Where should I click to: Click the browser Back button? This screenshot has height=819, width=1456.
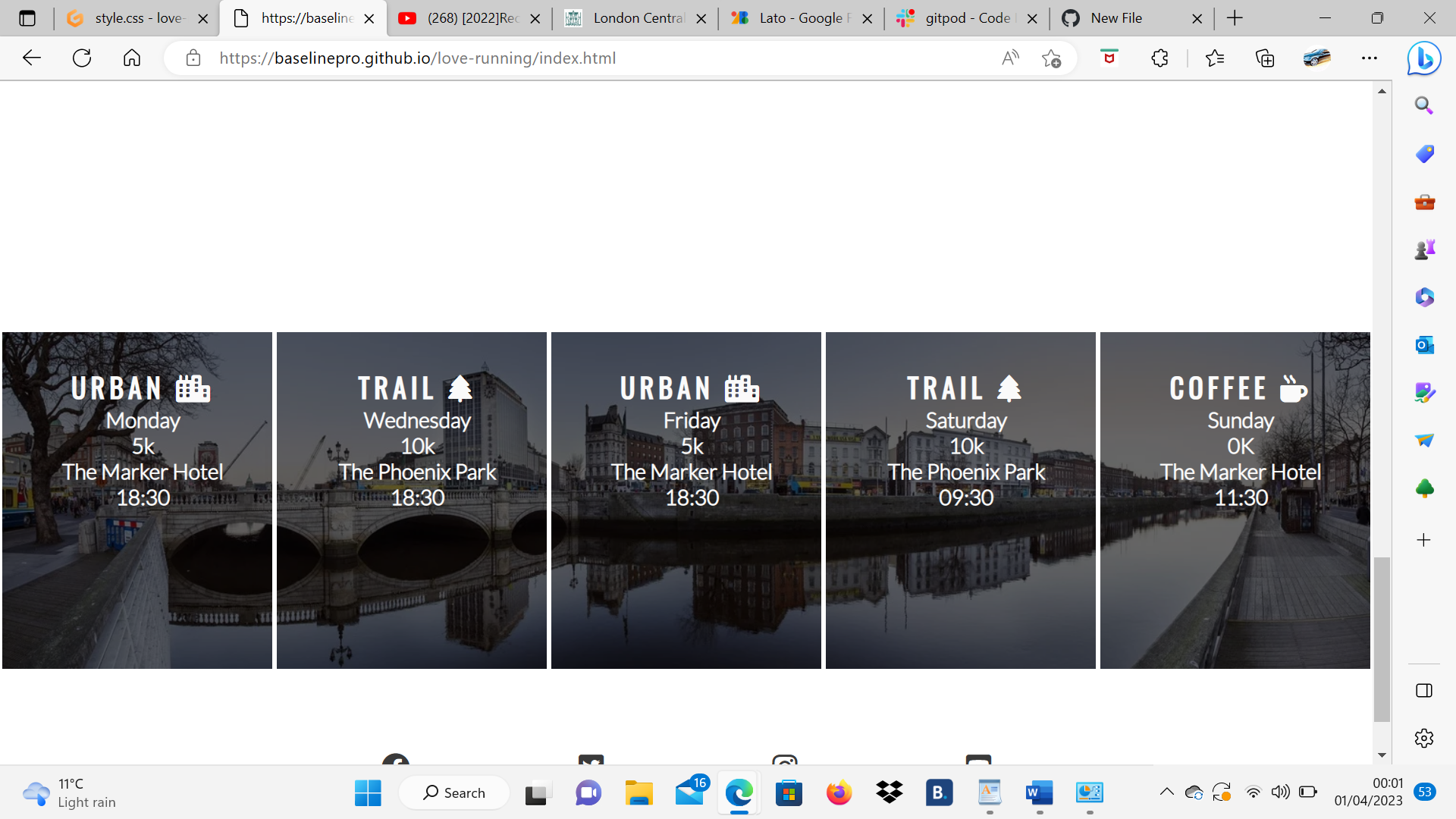click(31, 58)
